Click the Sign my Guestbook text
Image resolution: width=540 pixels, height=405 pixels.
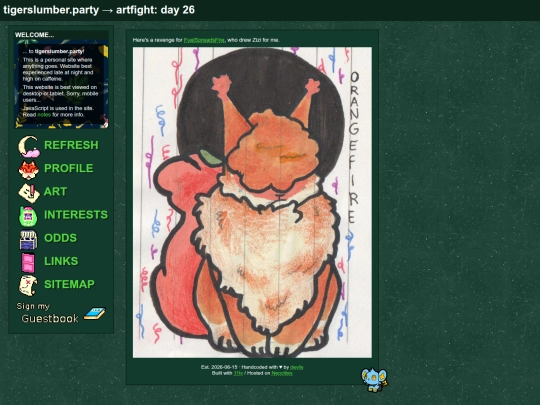click(x=47, y=313)
